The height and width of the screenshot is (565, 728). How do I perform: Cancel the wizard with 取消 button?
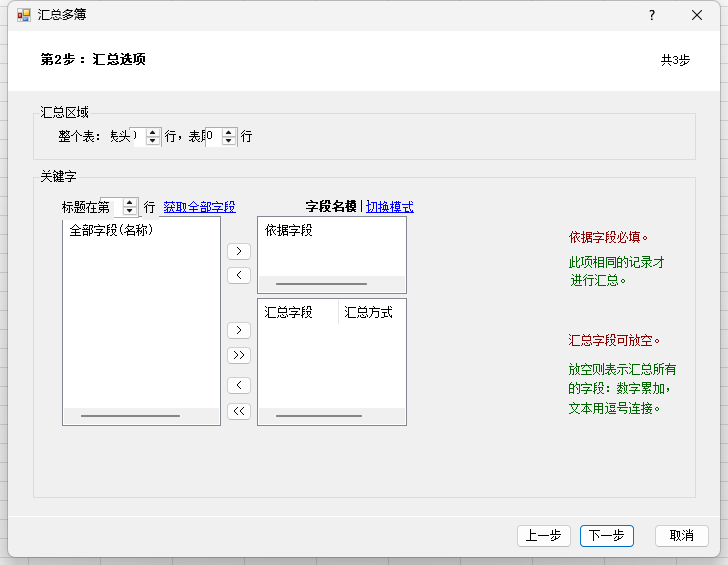tap(682, 536)
